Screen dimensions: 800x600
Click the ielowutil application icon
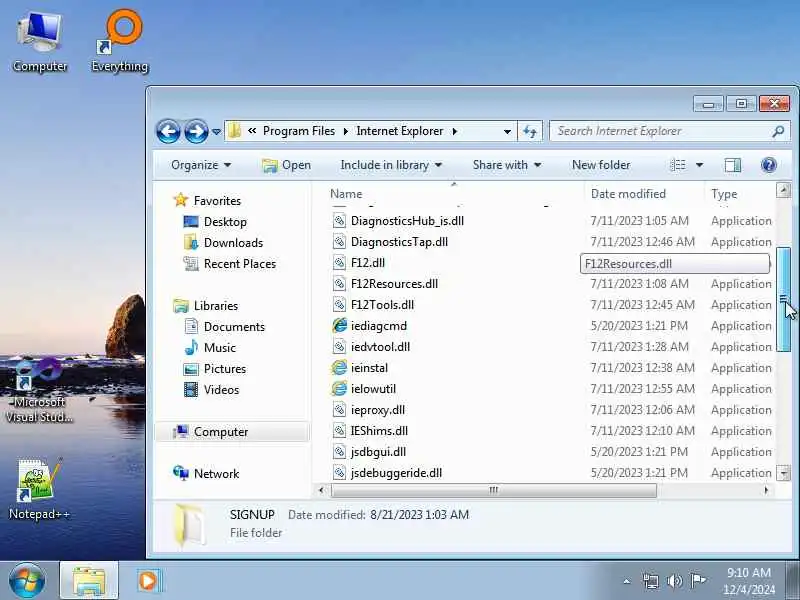339,389
